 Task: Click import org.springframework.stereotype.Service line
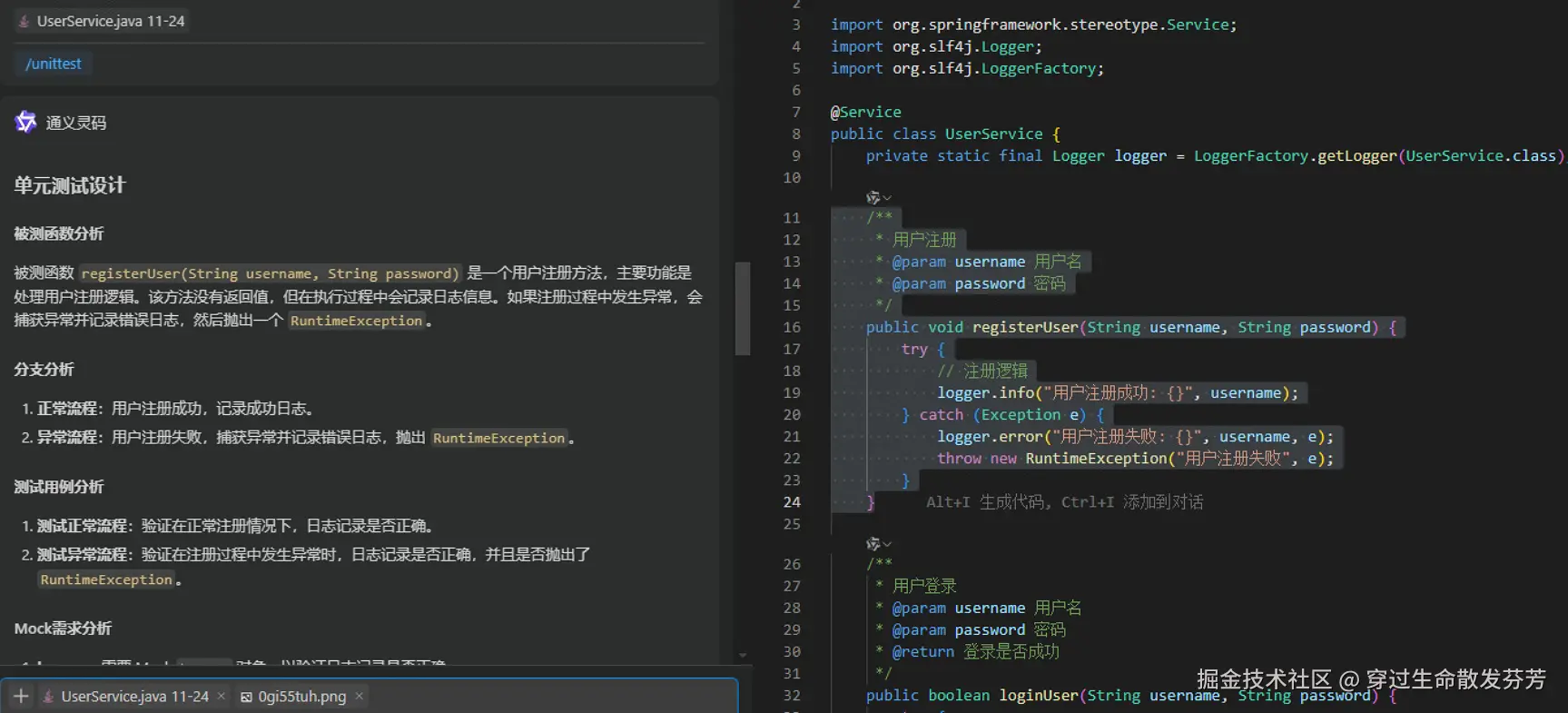(x=1033, y=25)
